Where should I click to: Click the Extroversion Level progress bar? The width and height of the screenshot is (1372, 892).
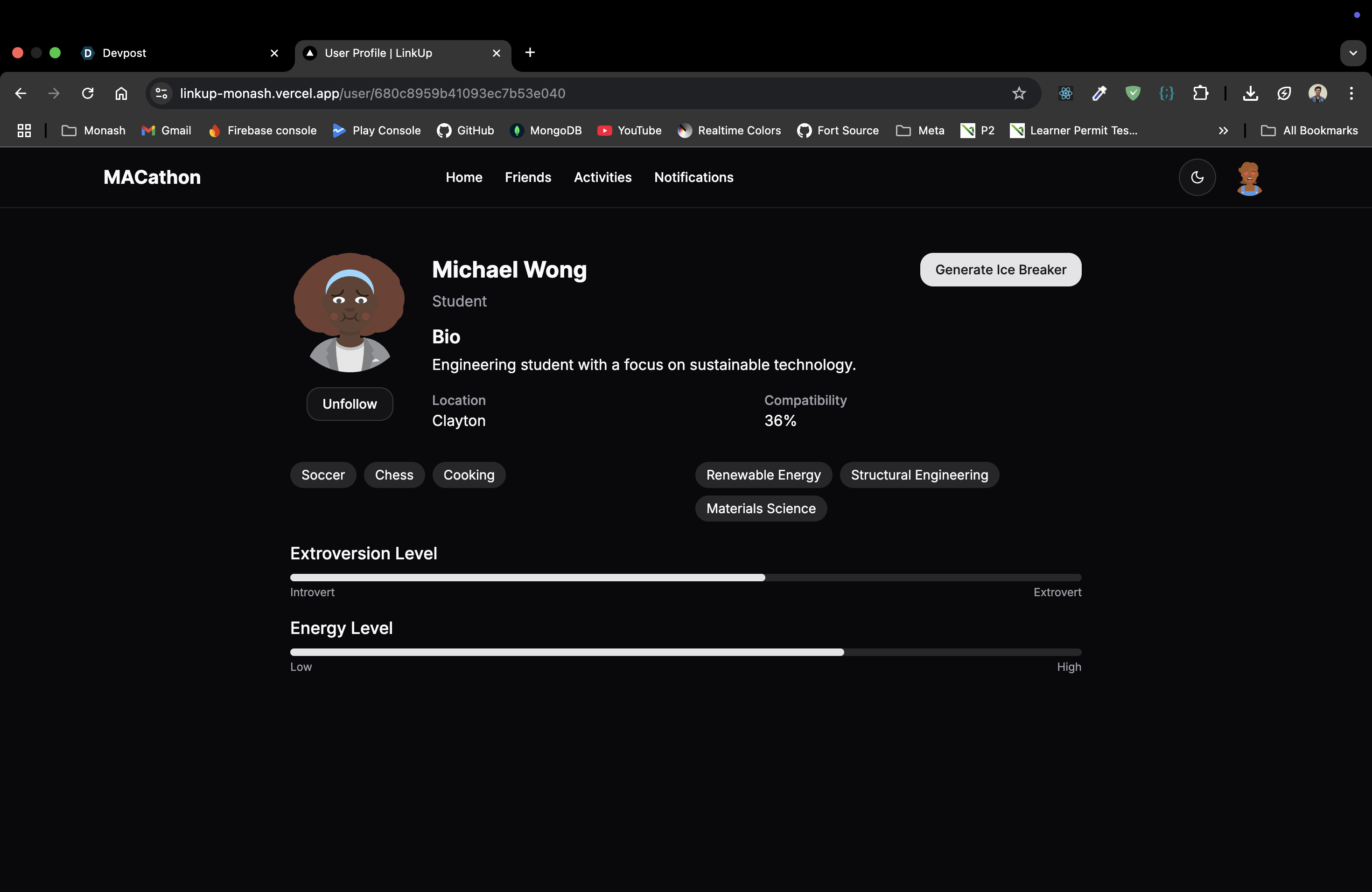(x=686, y=578)
